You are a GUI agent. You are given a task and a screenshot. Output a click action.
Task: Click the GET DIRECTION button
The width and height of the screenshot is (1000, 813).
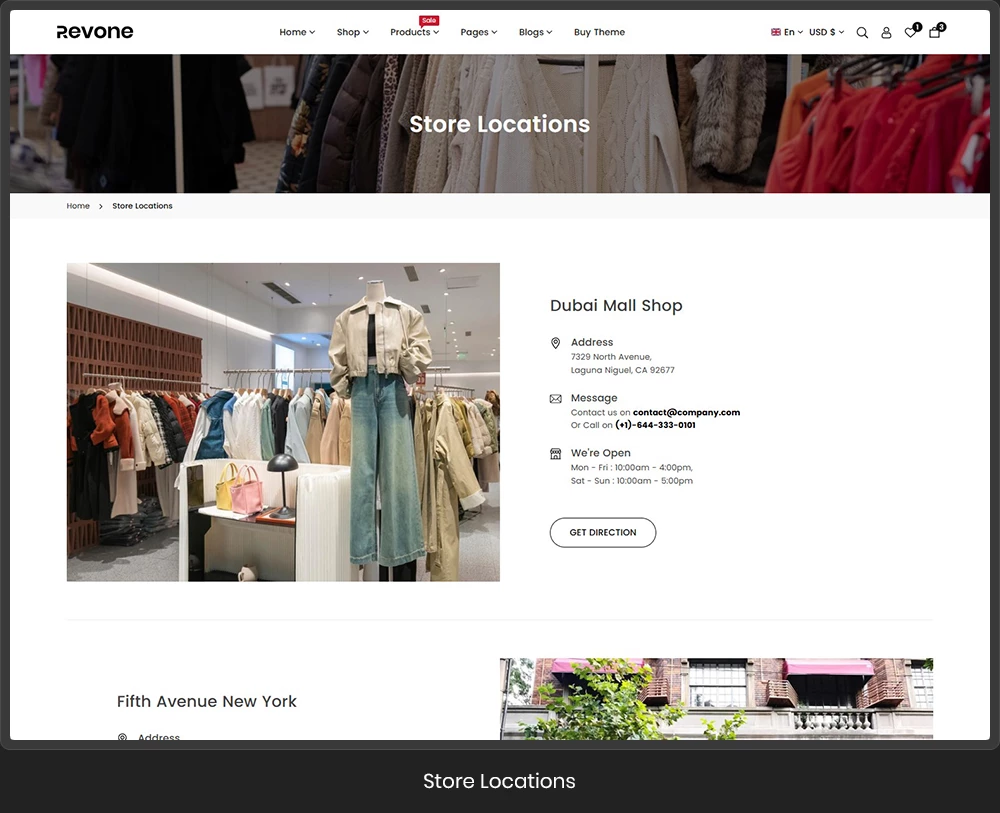click(602, 532)
